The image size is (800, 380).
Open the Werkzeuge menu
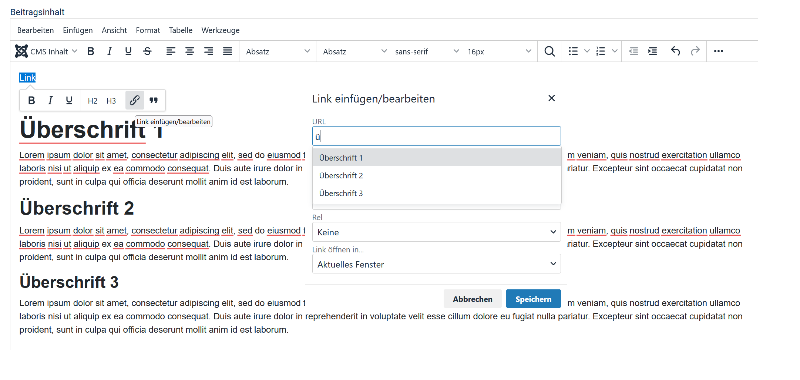click(x=220, y=31)
